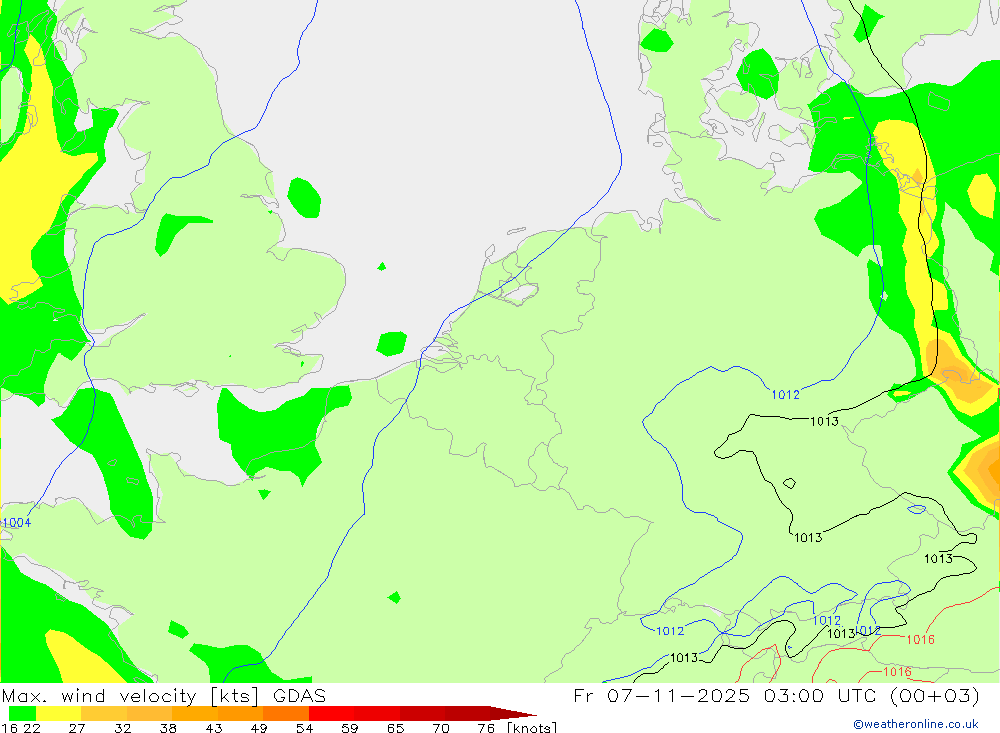1000x733 pixels.
Task: Click the '43' value under the legend
Action: 214,728
